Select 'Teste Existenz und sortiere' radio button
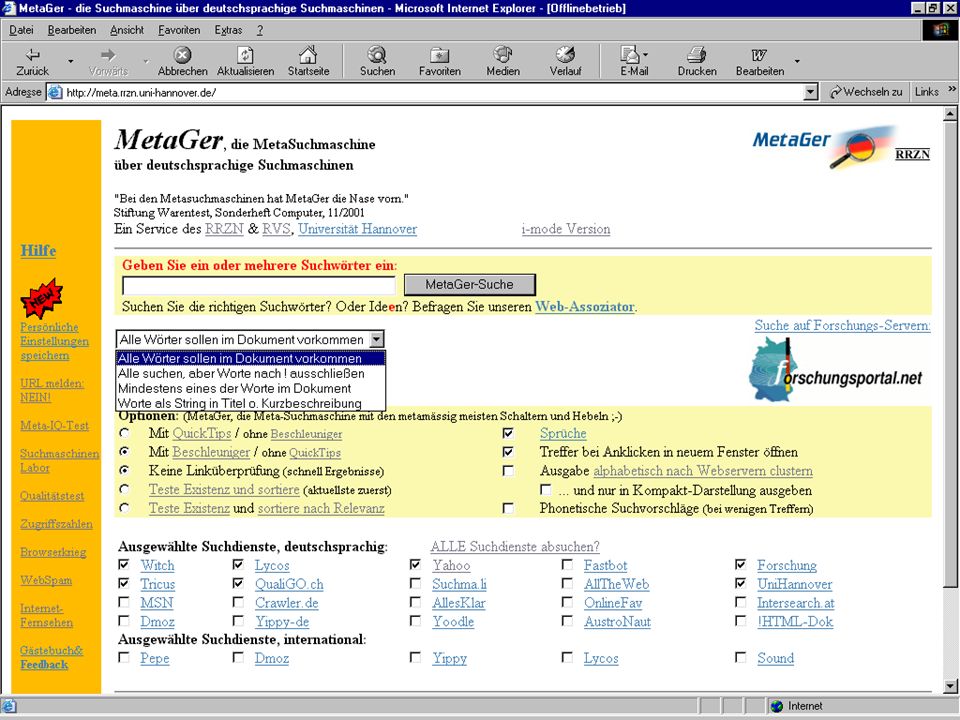The height and width of the screenshot is (720, 960). 125,489
